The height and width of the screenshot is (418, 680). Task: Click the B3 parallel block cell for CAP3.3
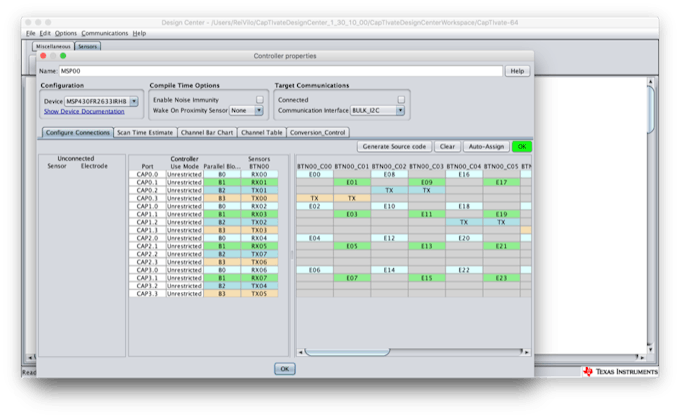point(222,294)
